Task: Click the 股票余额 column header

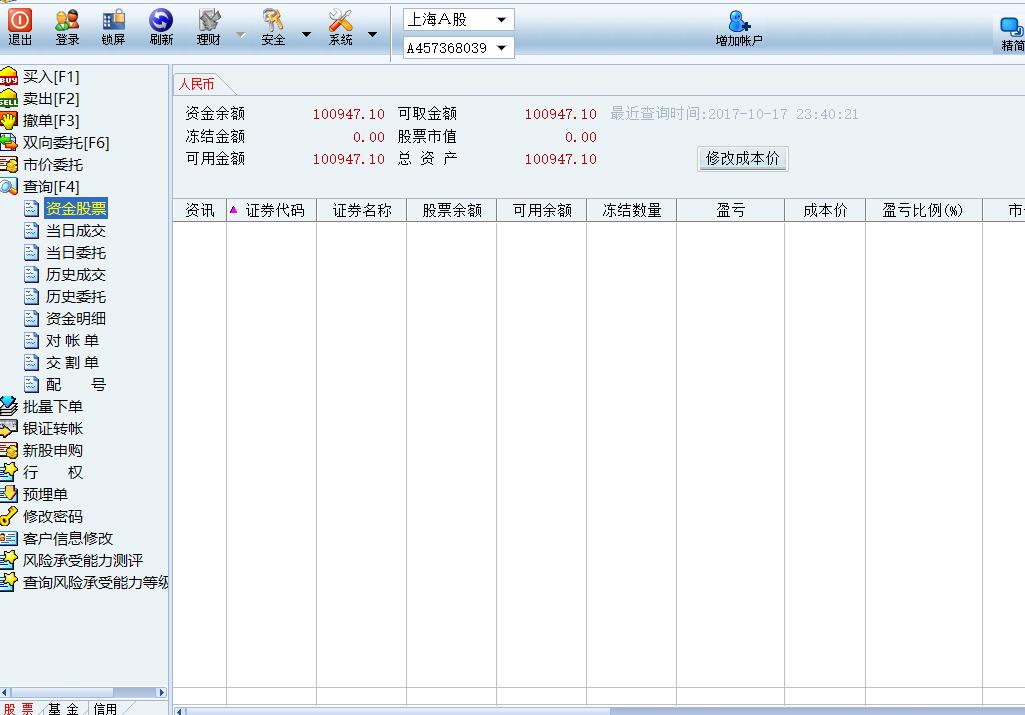Action: tap(452, 210)
